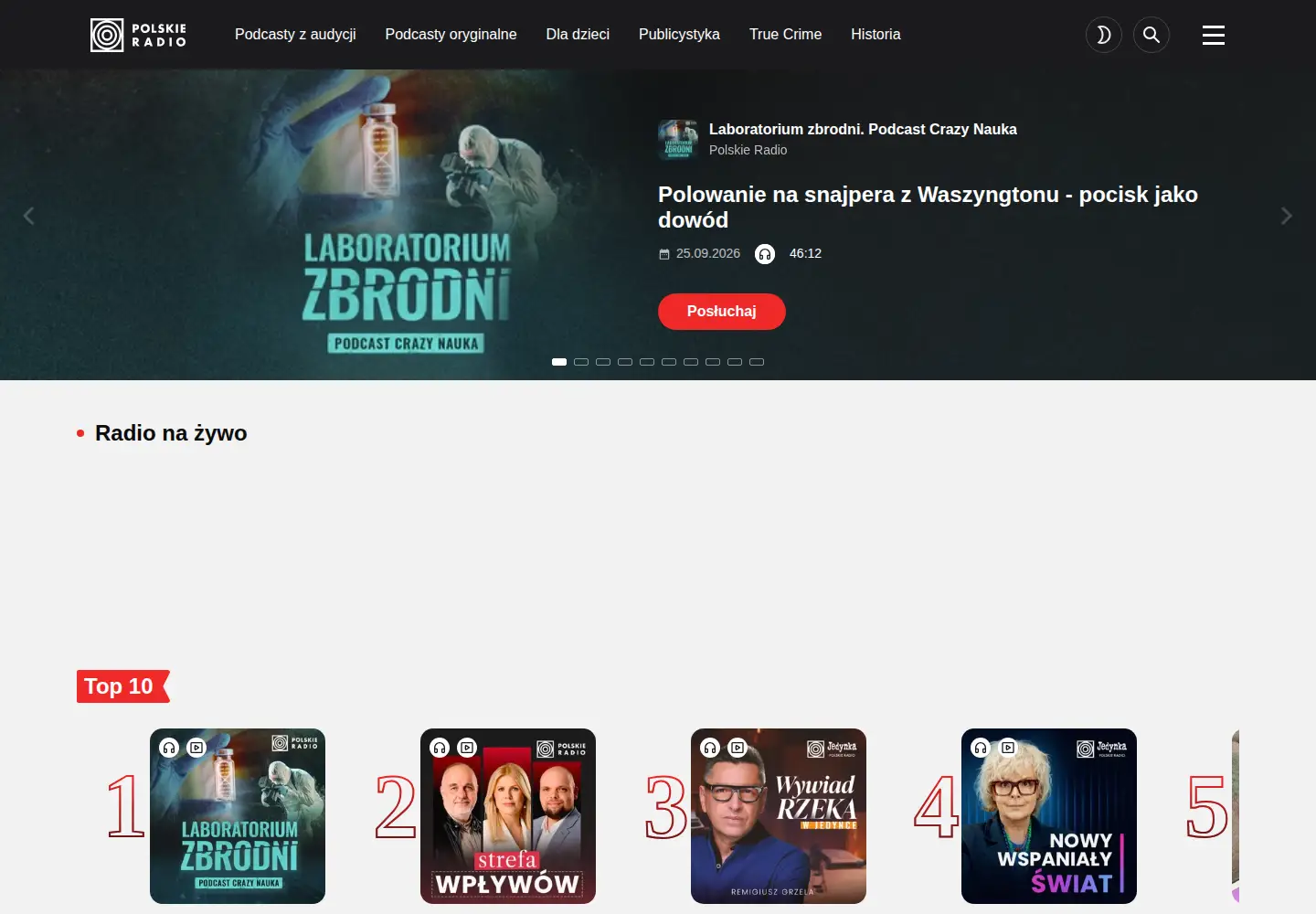The width and height of the screenshot is (1316, 914).
Task: Select third carousel indicator dot
Action: (x=603, y=362)
